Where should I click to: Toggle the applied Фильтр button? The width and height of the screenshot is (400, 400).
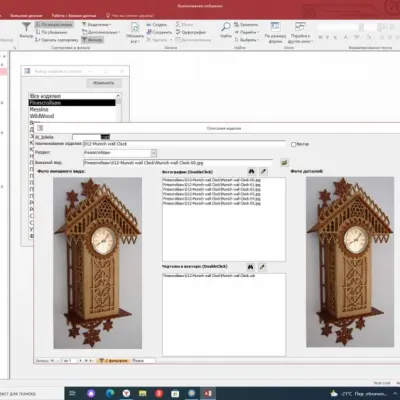tap(93, 40)
